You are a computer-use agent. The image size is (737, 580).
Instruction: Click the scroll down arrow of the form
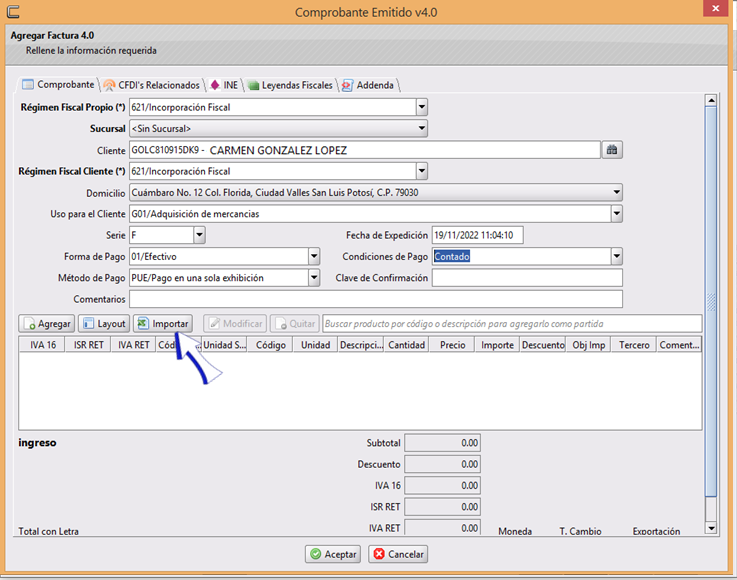(x=711, y=528)
